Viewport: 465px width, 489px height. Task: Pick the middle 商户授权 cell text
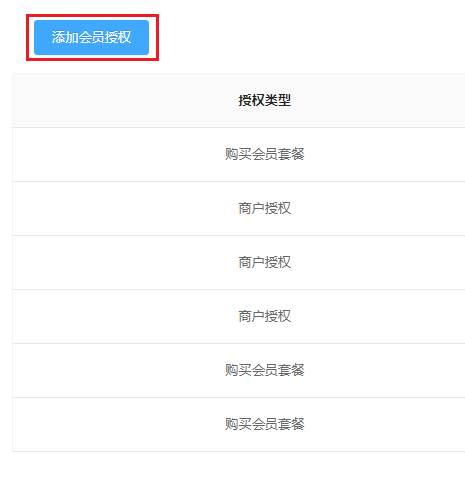[265, 263]
